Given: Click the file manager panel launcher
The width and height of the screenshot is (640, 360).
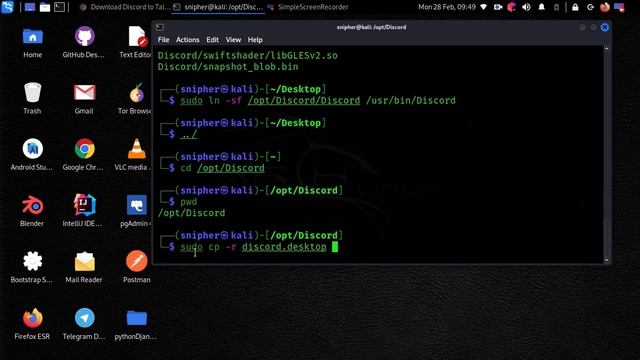Looking at the screenshot, I should 44,7.
